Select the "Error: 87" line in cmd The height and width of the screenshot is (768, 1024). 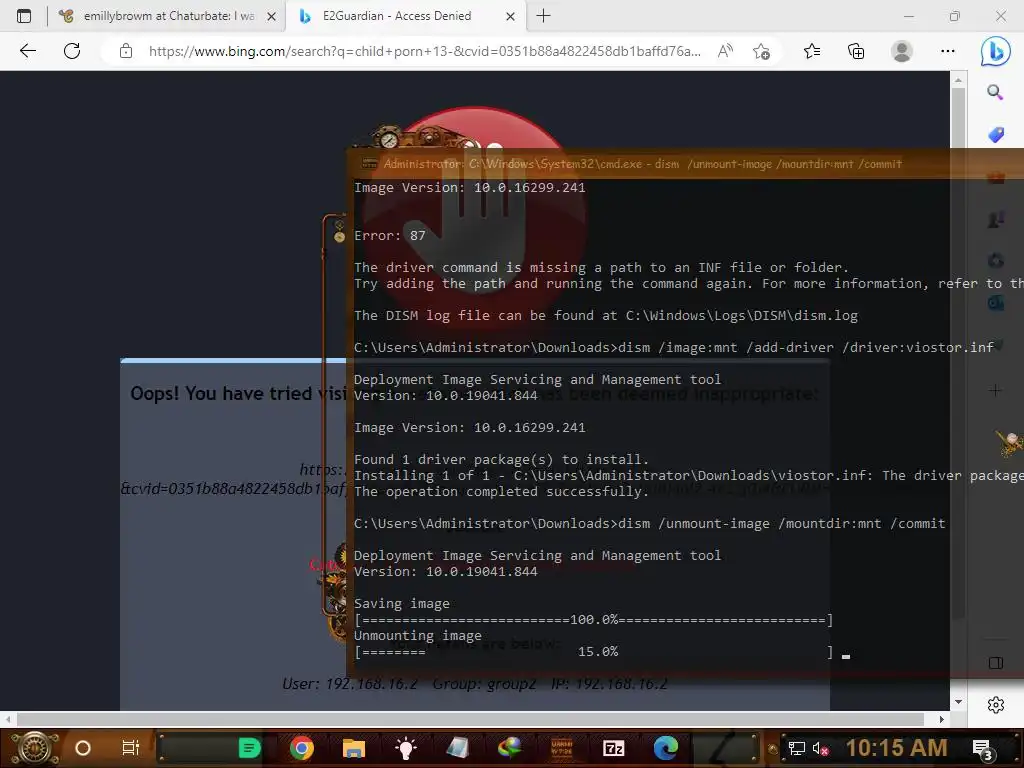click(x=389, y=236)
